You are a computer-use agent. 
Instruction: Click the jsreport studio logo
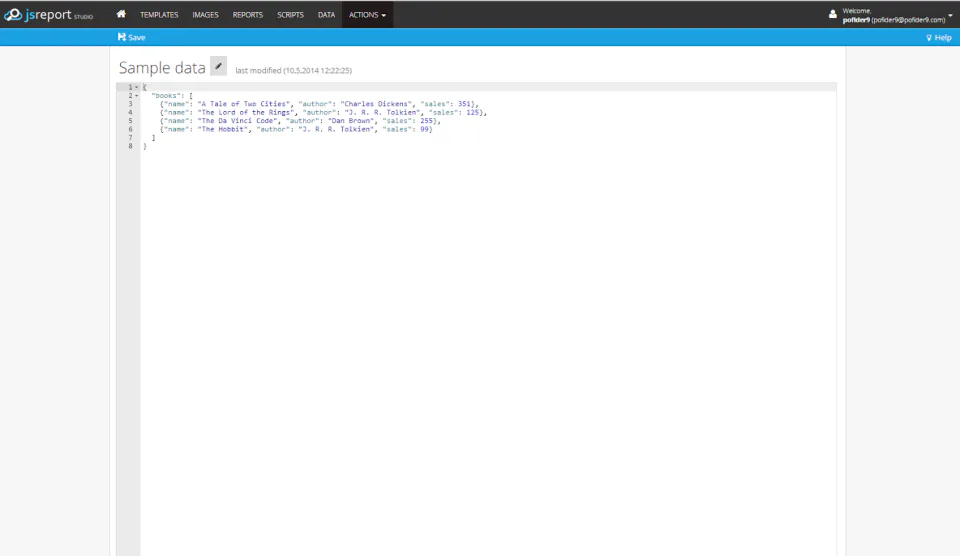[x=48, y=15]
